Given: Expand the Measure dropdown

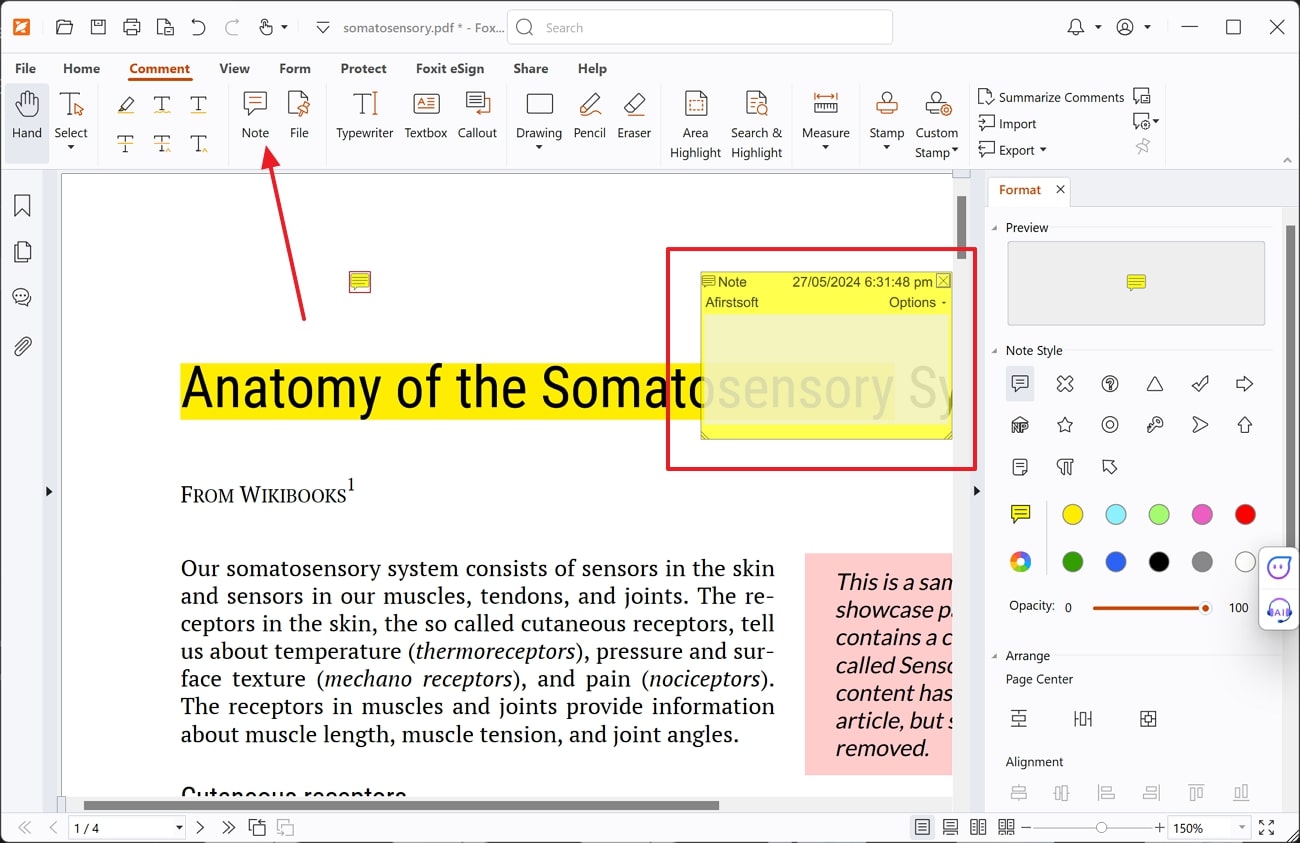Looking at the screenshot, I should (x=826, y=148).
